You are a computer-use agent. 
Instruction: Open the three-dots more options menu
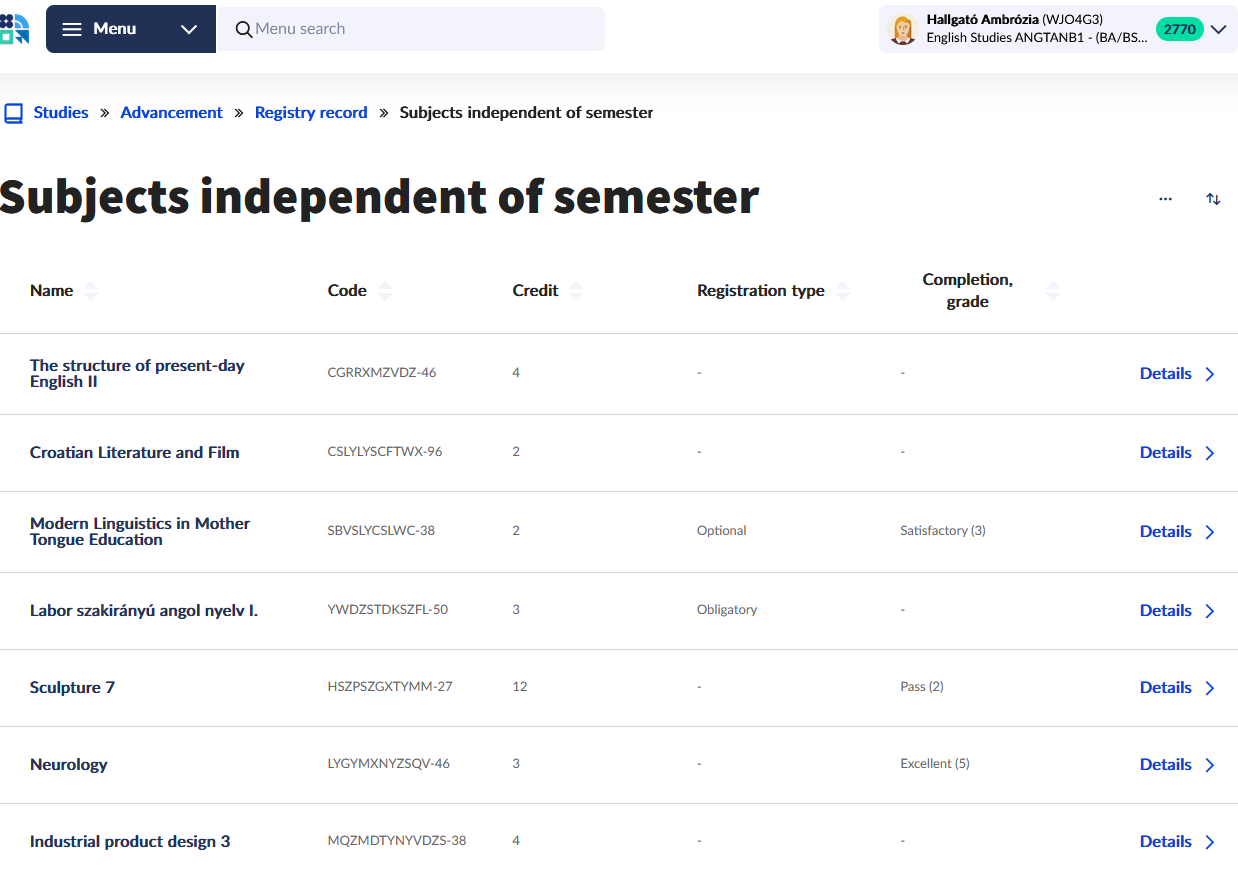click(1165, 199)
